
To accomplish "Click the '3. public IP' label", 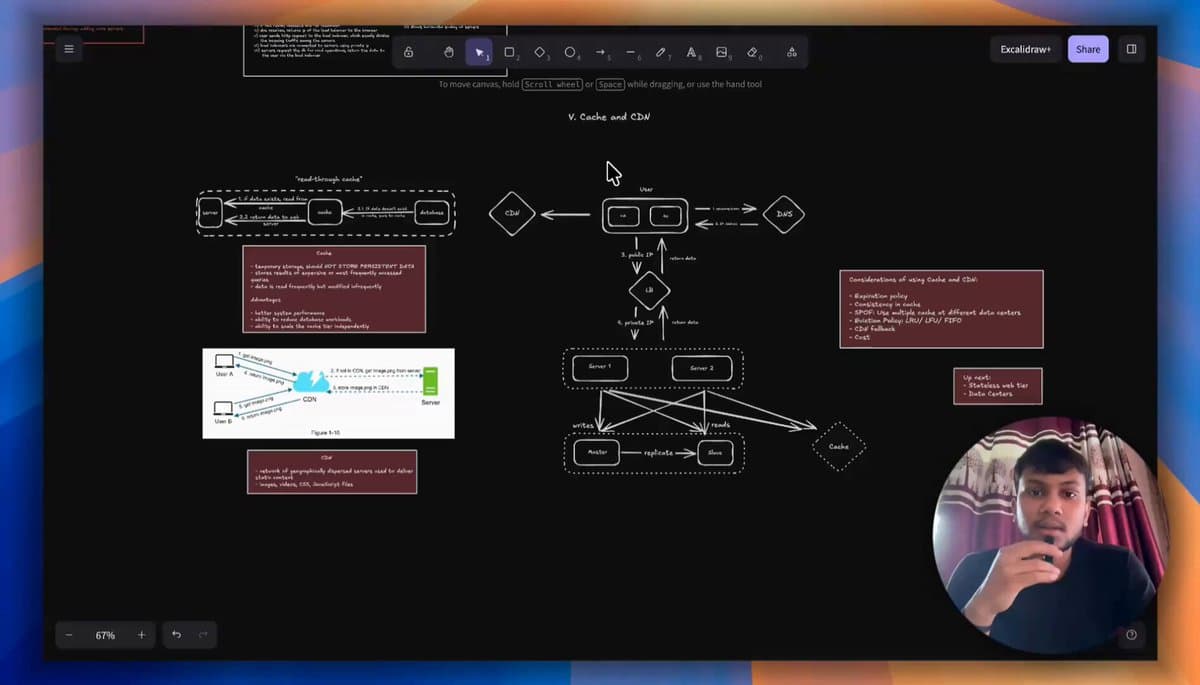I will click(x=636, y=255).
